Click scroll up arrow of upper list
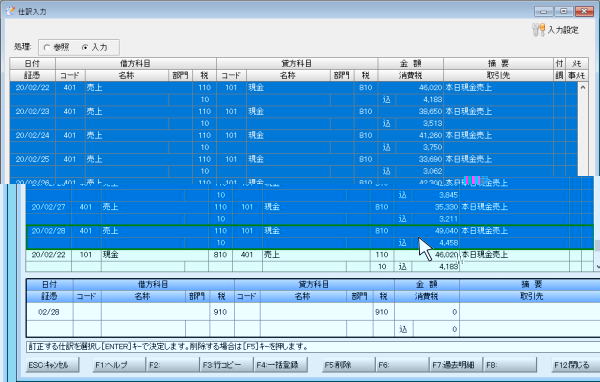The height and width of the screenshot is (382, 600). click(x=583, y=87)
